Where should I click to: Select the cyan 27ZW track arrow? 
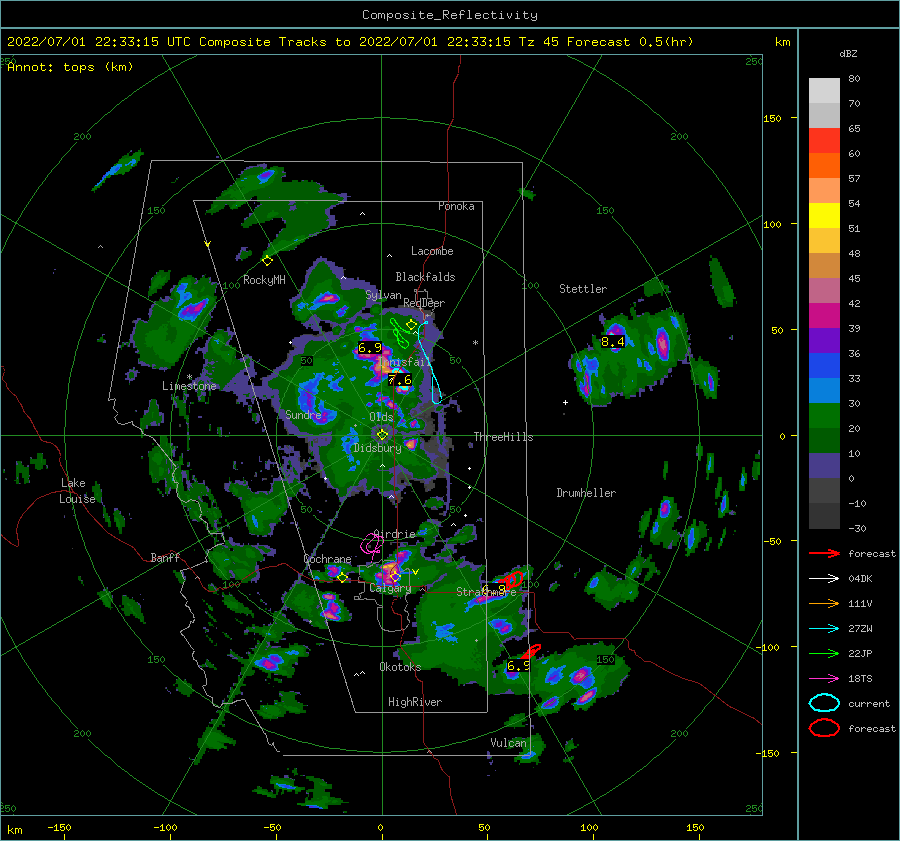824,629
